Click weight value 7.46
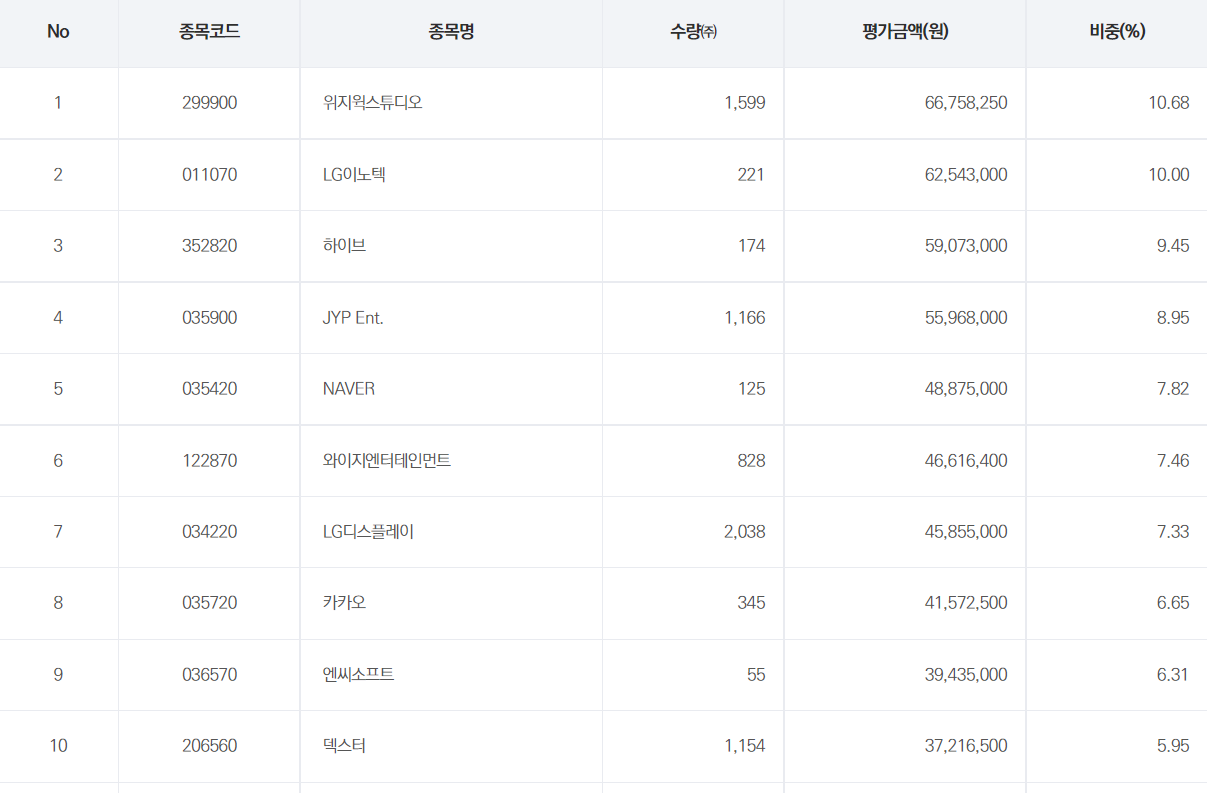The width and height of the screenshot is (1207, 793). [1173, 461]
